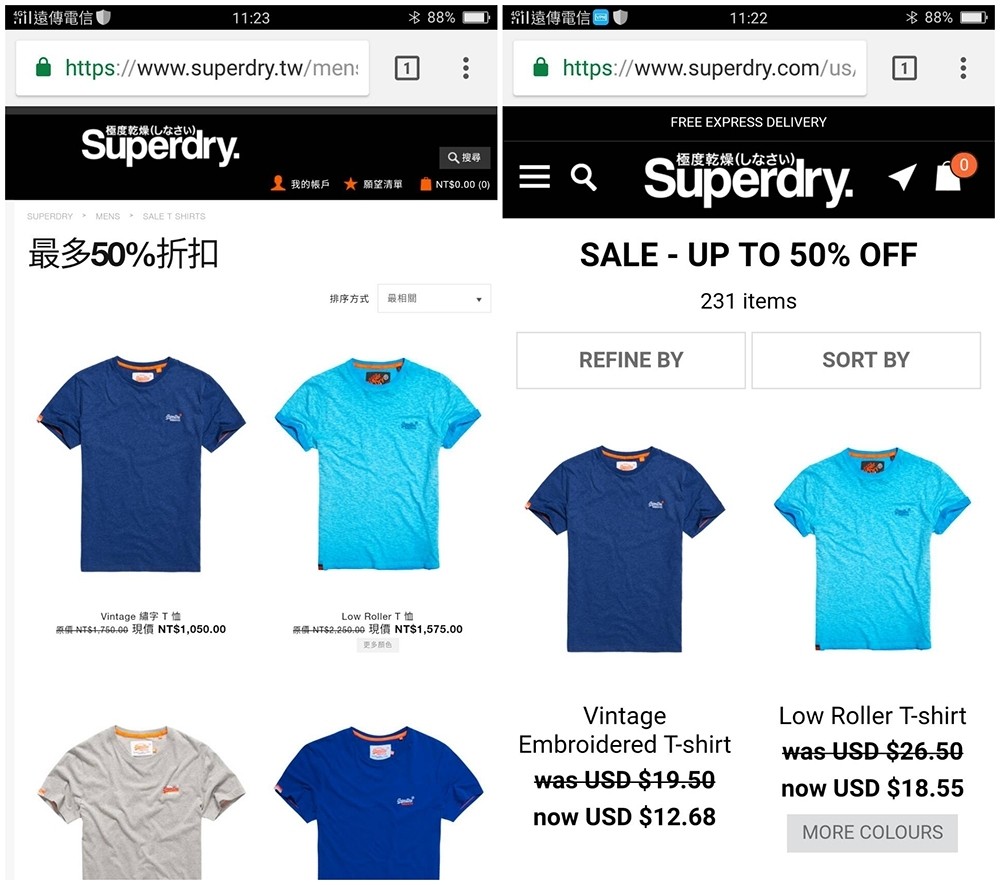Click the 搜尋 search button
The height and width of the screenshot is (885, 1000).
[x=464, y=157]
